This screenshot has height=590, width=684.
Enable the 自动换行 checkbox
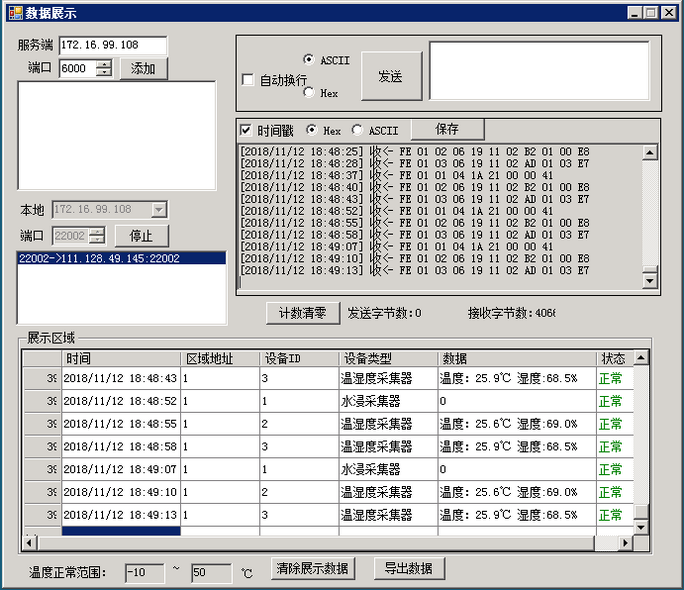pyautogui.click(x=248, y=80)
